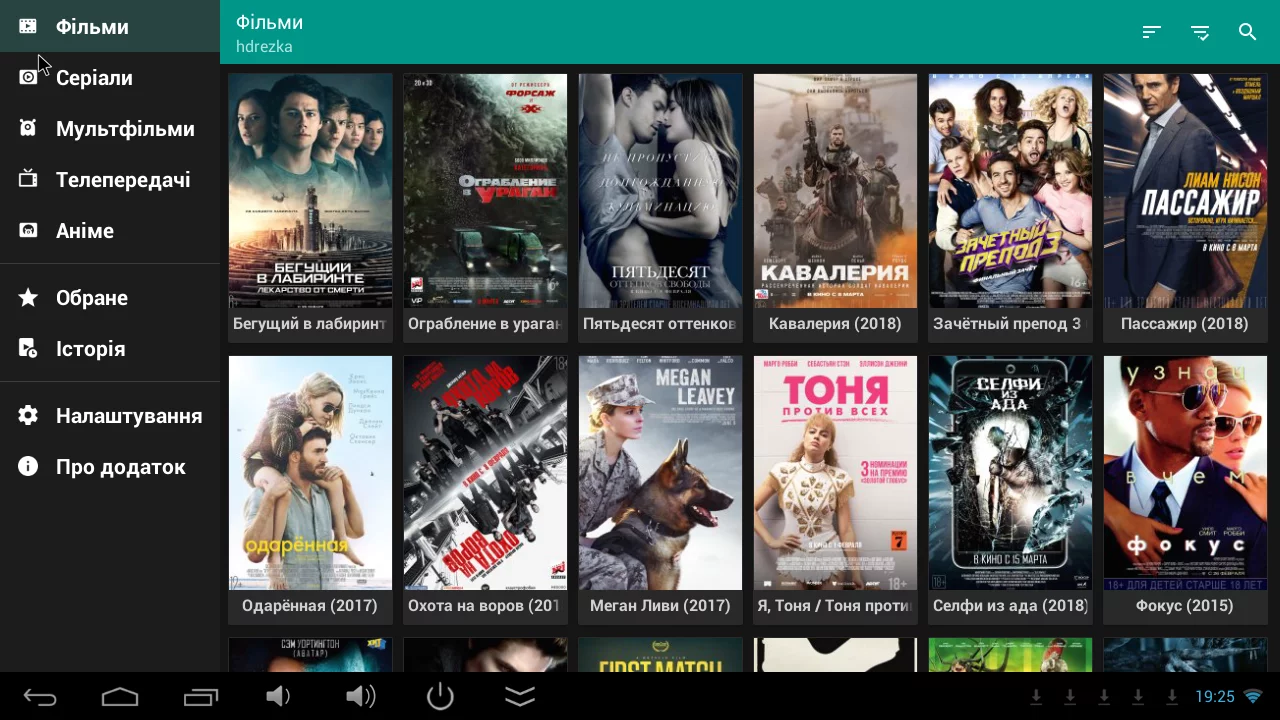Select the Мультфільми category icon

point(28,128)
